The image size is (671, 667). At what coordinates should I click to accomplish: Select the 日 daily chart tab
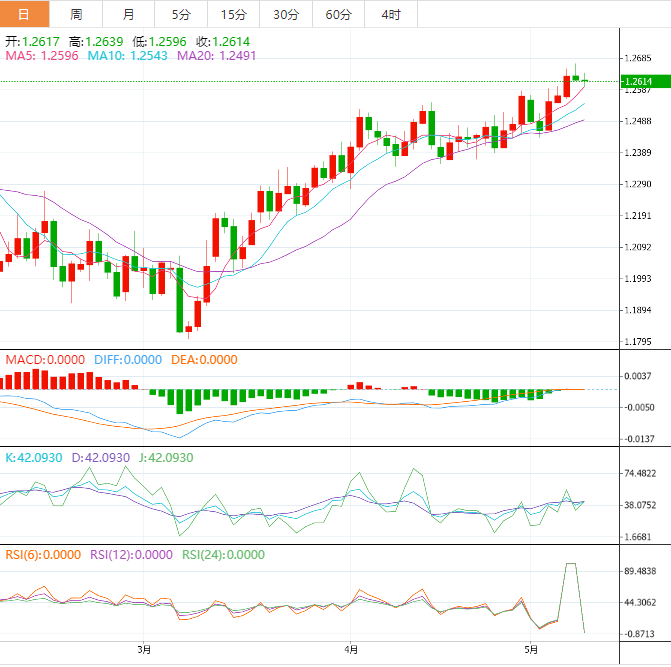[24, 14]
